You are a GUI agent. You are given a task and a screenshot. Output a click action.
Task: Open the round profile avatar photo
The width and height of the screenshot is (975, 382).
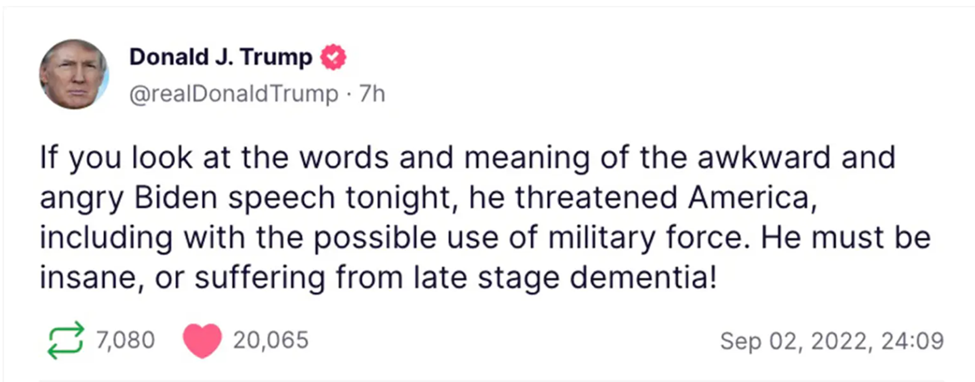[x=74, y=74]
